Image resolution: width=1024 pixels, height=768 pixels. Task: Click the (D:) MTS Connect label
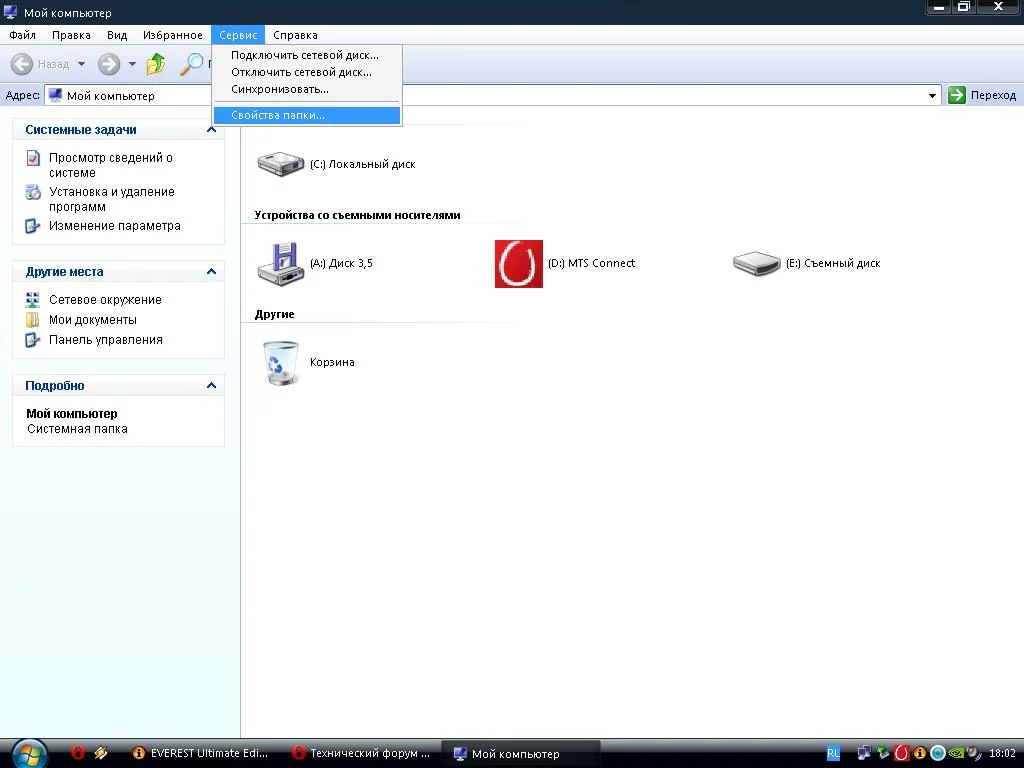[592, 263]
